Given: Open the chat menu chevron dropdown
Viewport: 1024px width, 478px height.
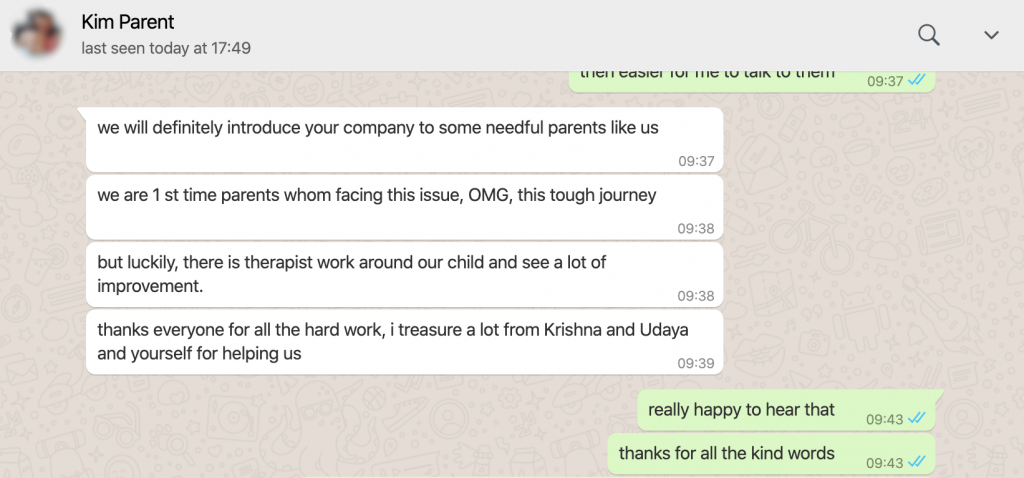Looking at the screenshot, I should tap(991, 35).
